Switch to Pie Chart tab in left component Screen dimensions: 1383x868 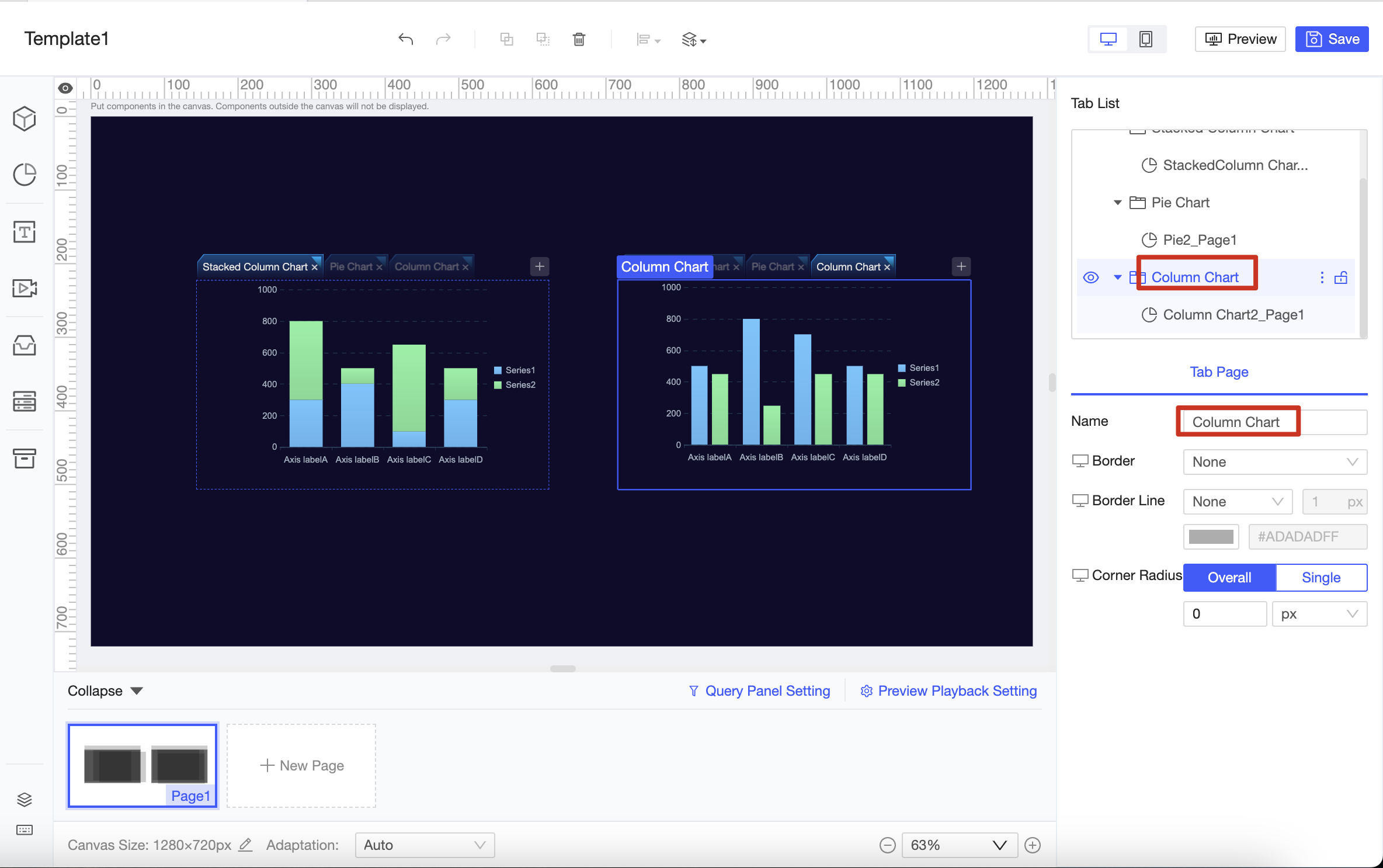pos(351,267)
